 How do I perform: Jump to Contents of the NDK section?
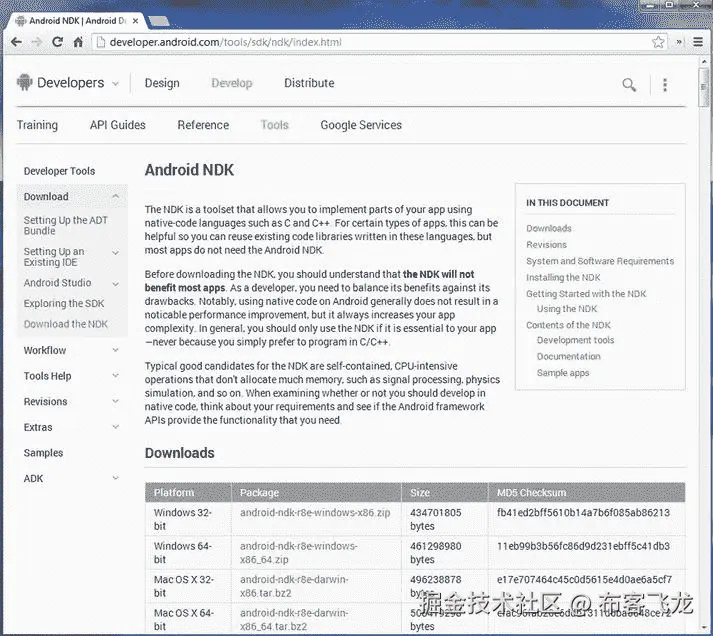[x=568, y=325]
